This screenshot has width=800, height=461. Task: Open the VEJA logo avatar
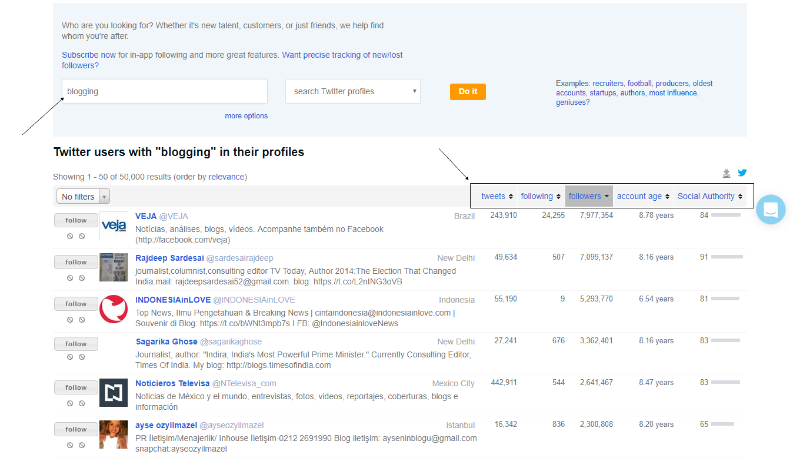click(x=113, y=225)
